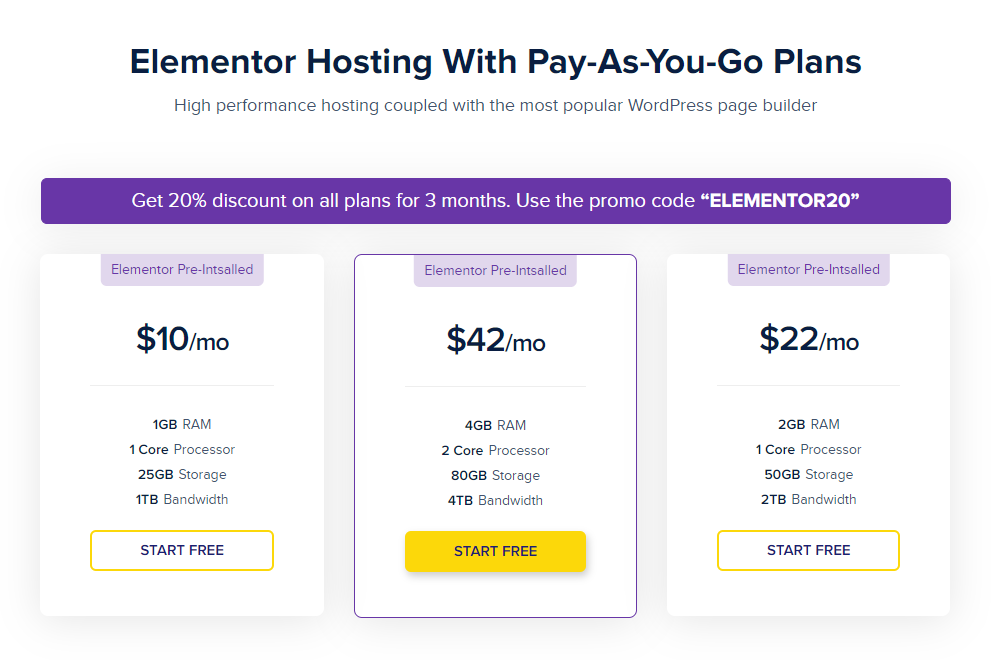The image size is (991, 660).
Task: Click the high performance hosting subtitle
Action: pos(495,105)
